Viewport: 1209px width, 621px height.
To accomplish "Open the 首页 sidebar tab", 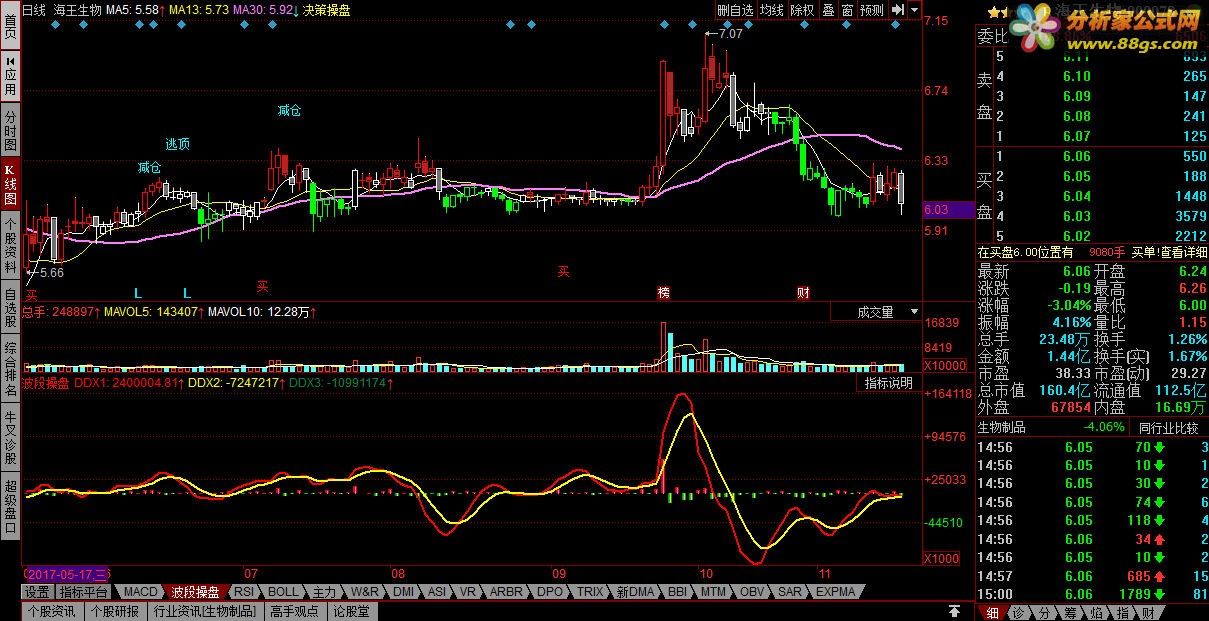I will (9, 24).
